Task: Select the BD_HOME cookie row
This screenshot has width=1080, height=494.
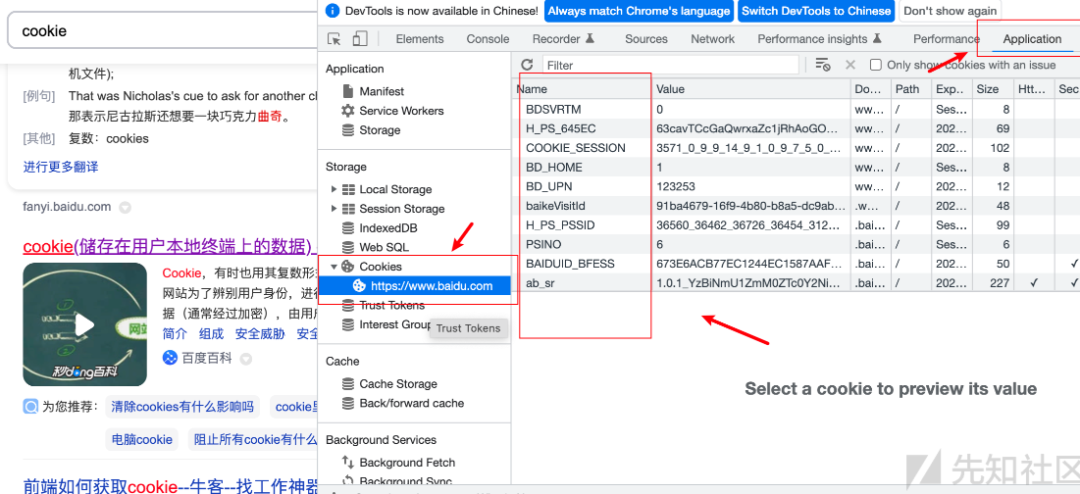Action: (x=796, y=167)
